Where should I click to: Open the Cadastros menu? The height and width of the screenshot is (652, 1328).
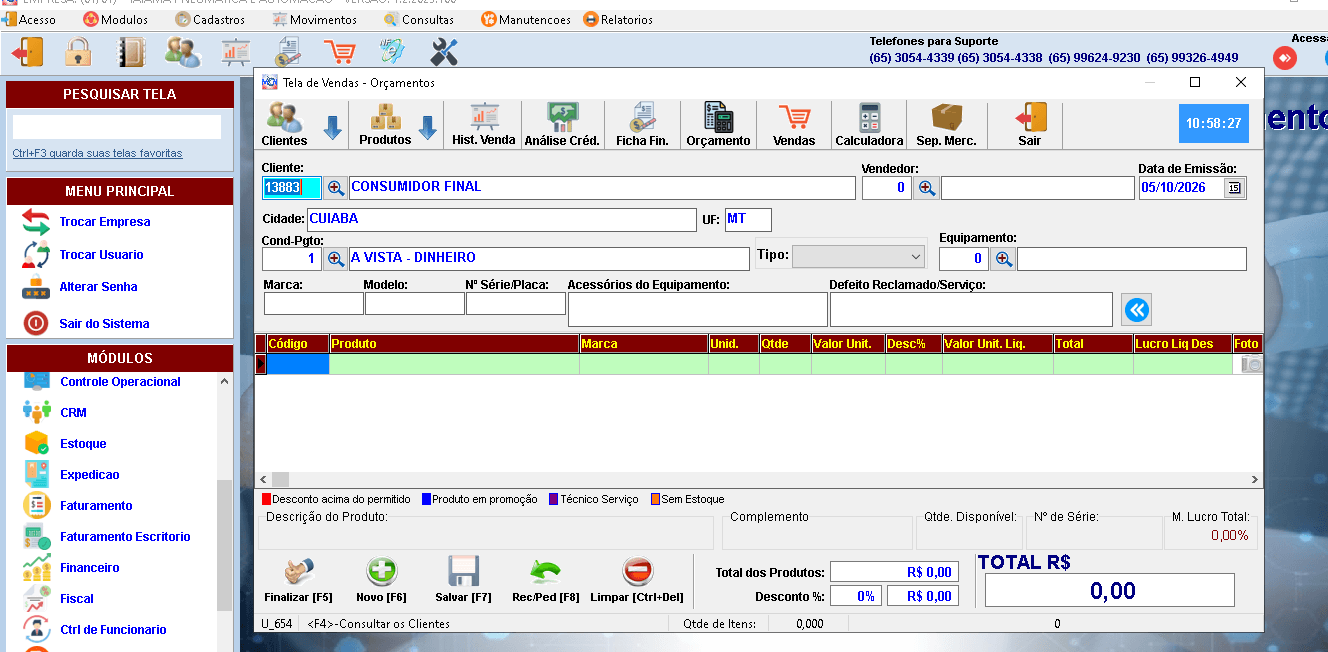click(x=210, y=19)
